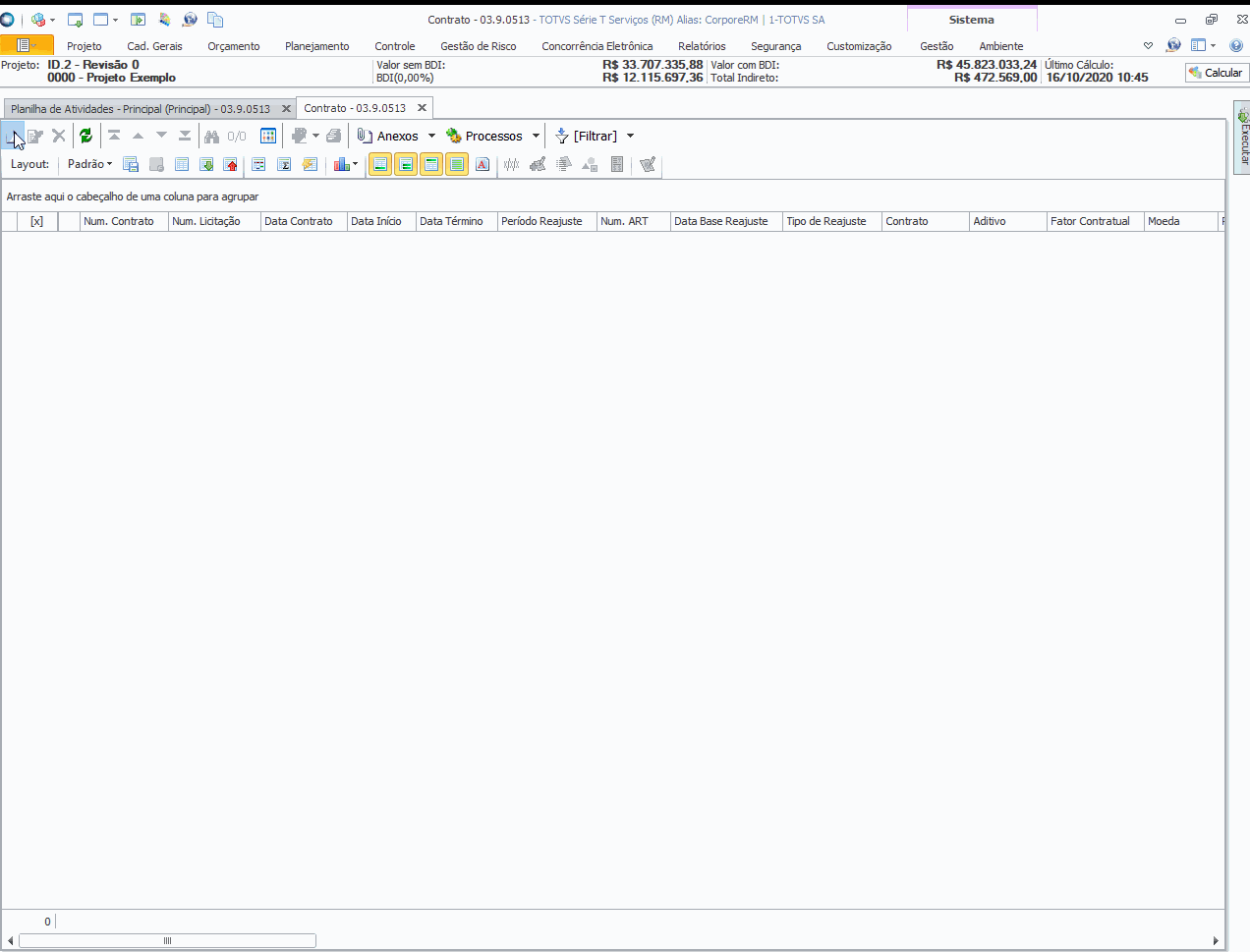
Task: Toggle the first highlighted grid view button
Action: click(x=380, y=165)
